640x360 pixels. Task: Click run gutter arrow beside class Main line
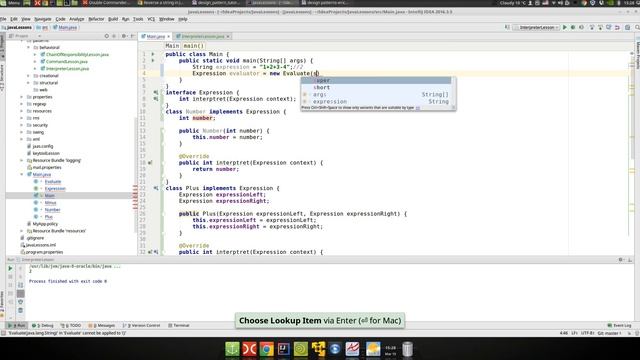coord(153,54)
